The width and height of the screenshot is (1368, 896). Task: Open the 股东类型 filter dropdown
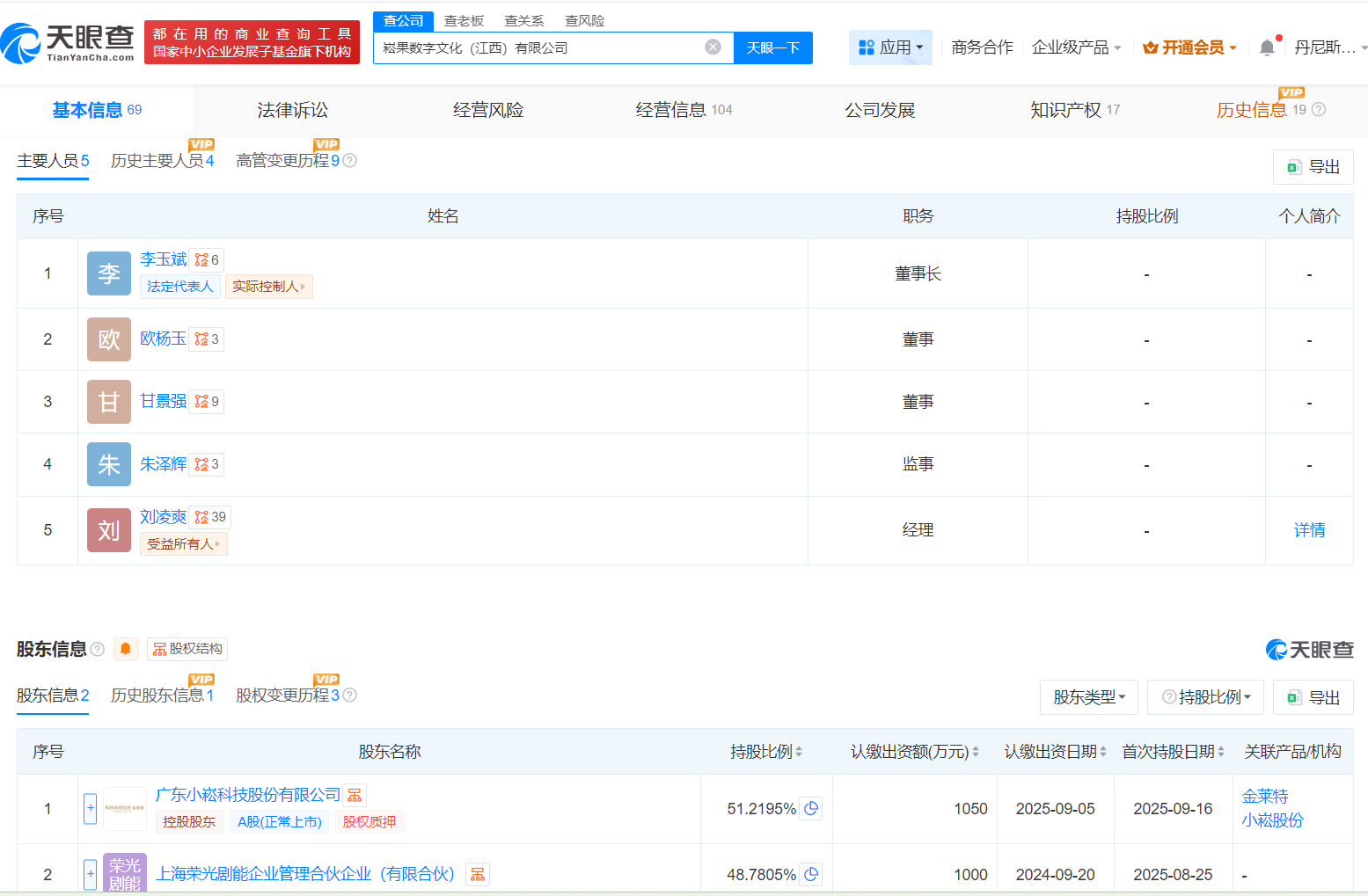(1088, 697)
